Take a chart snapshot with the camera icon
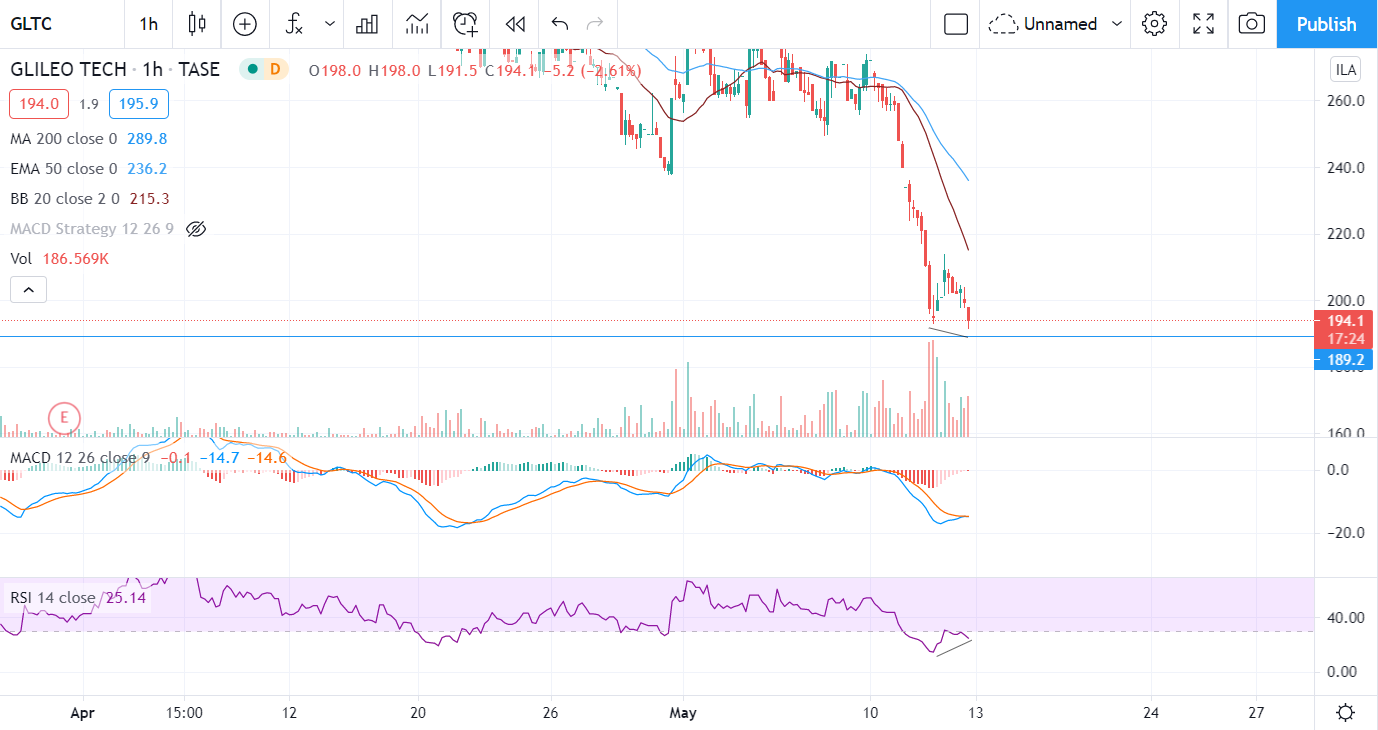Image resolution: width=1378 pixels, height=730 pixels. pyautogui.click(x=1251, y=24)
